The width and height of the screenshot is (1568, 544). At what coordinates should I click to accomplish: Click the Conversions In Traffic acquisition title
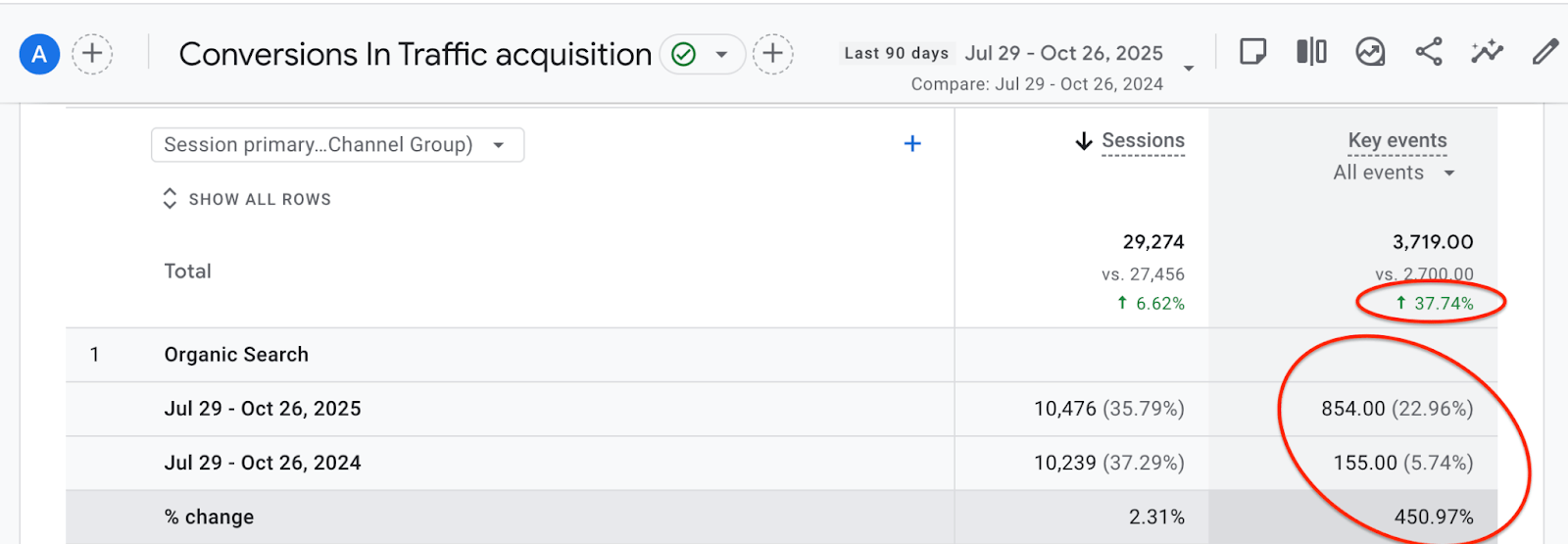click(x=416, y=55)
